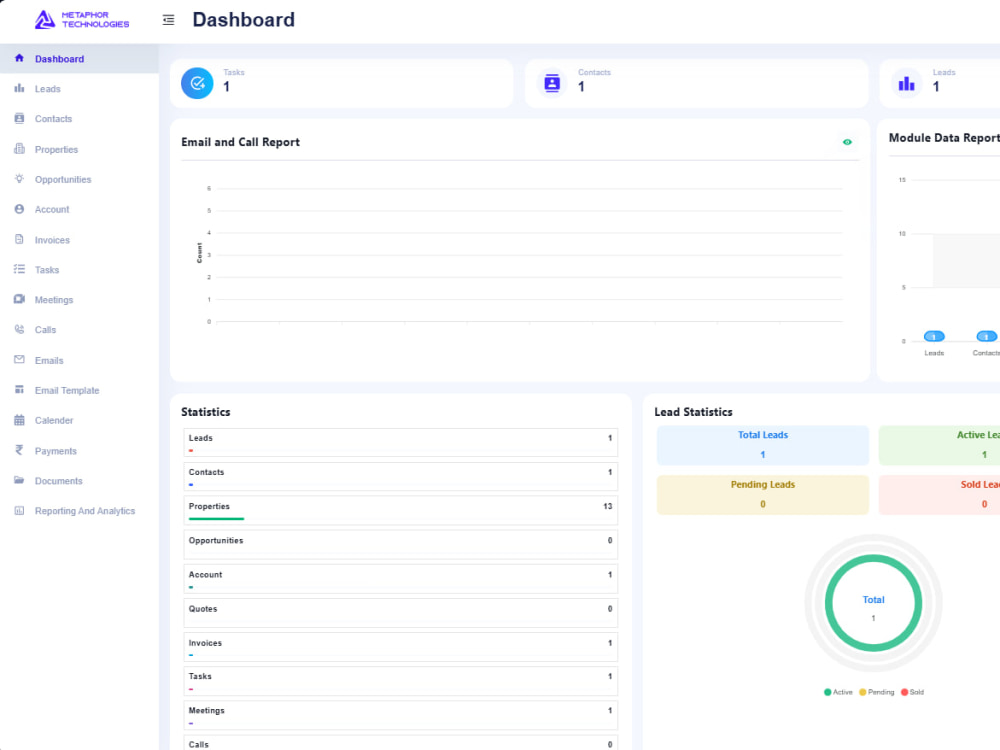Toggle the Email and Call Report eye icon

click(847, 142)
